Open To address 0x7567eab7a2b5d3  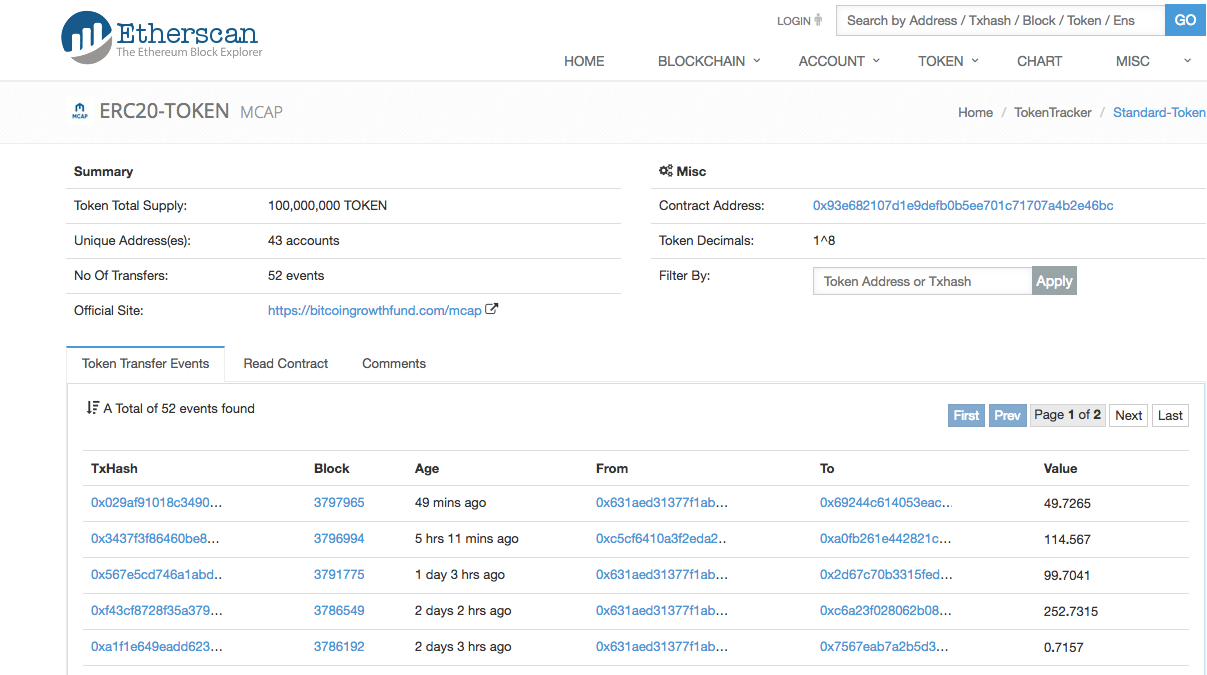click(x=884, y=647)
